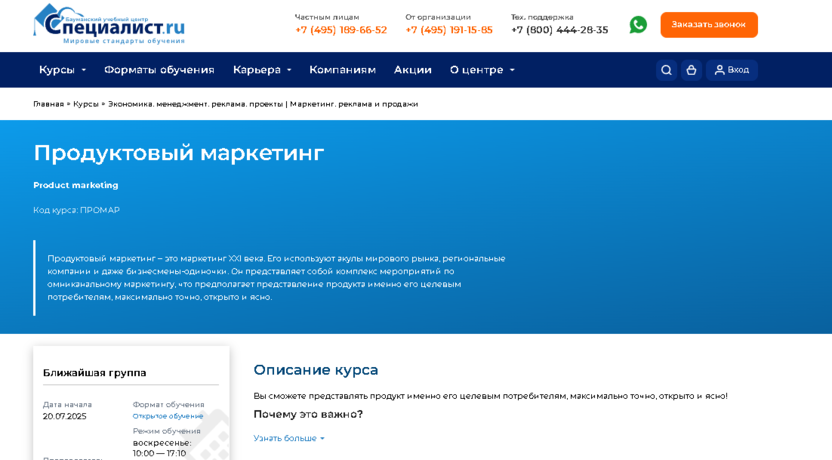Expand Узнать больше section
The height and width of the screenshot is (460, 832).
(x=289, y=438)
